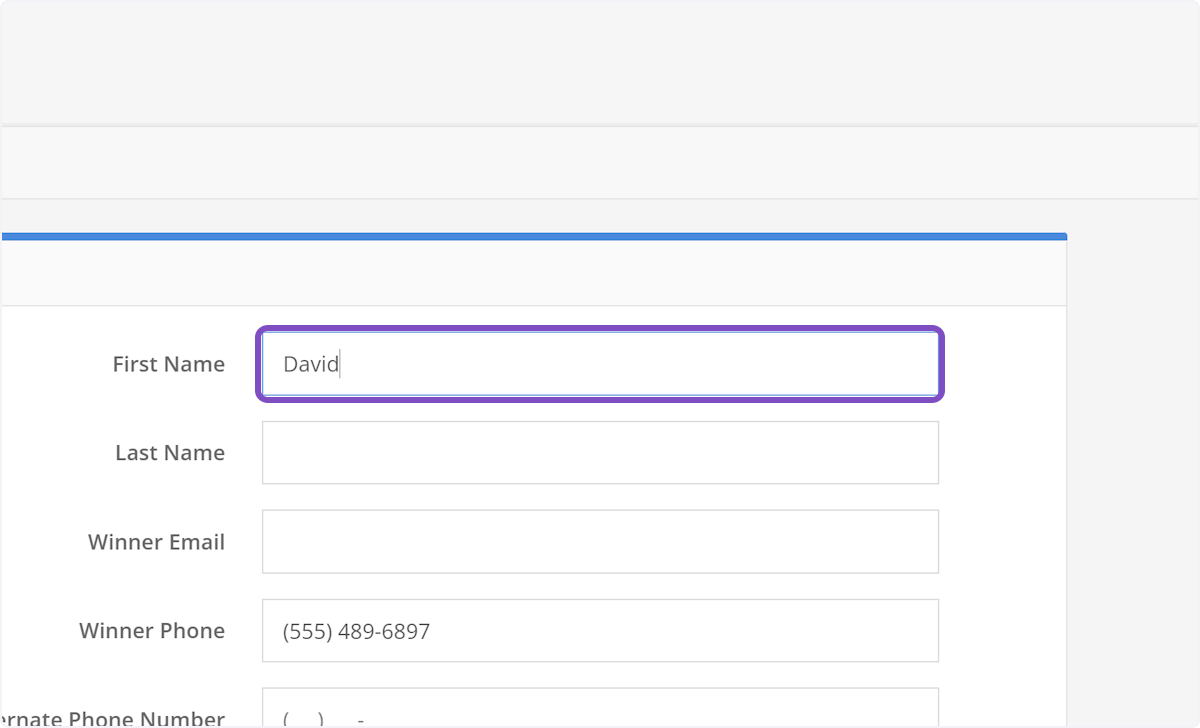Viewport: 1200px width, 728px height.
Task: Click the First Name label
Action: click(x=168, y=364)
